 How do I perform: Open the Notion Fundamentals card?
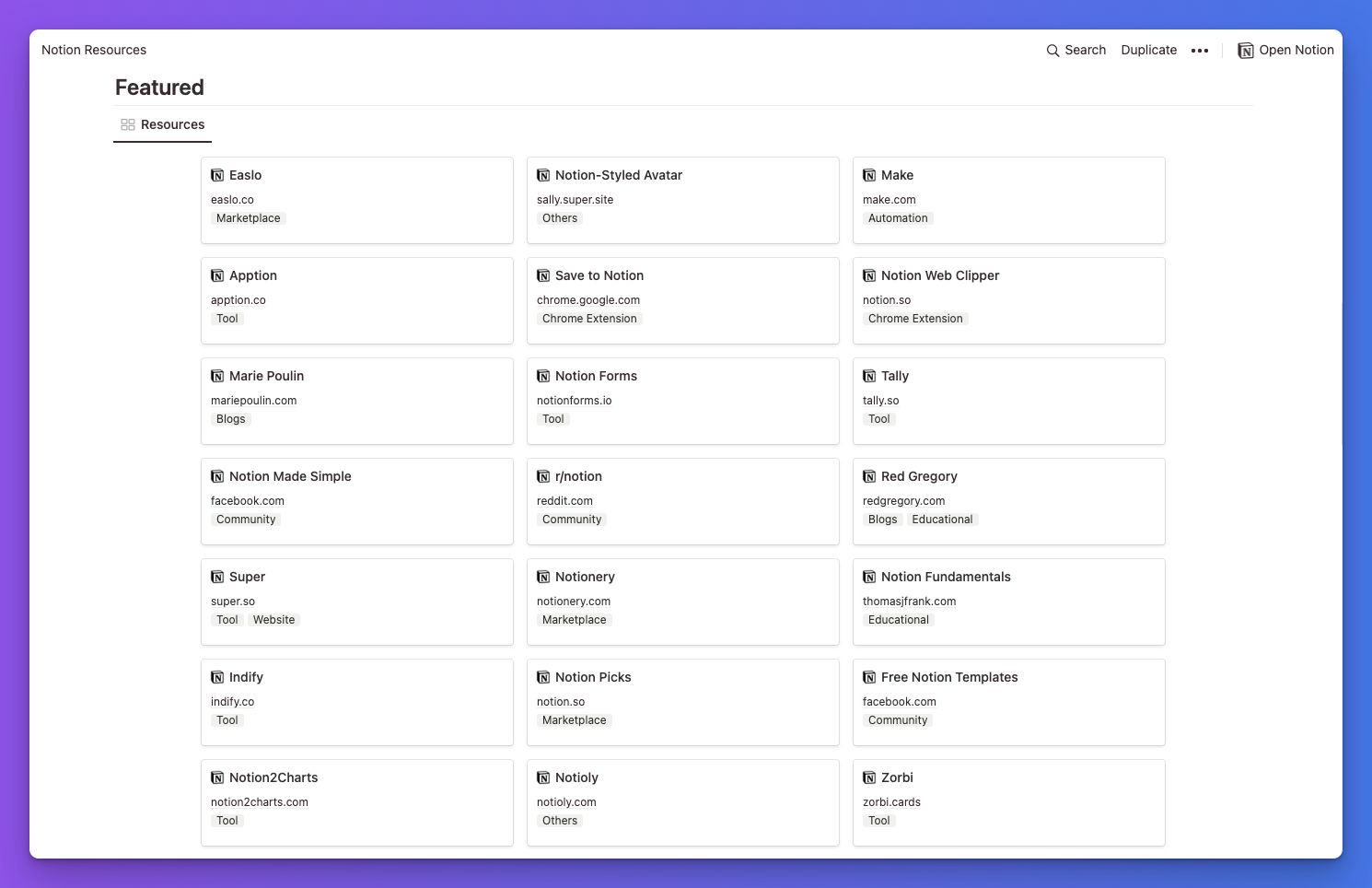pos(1008,602)
